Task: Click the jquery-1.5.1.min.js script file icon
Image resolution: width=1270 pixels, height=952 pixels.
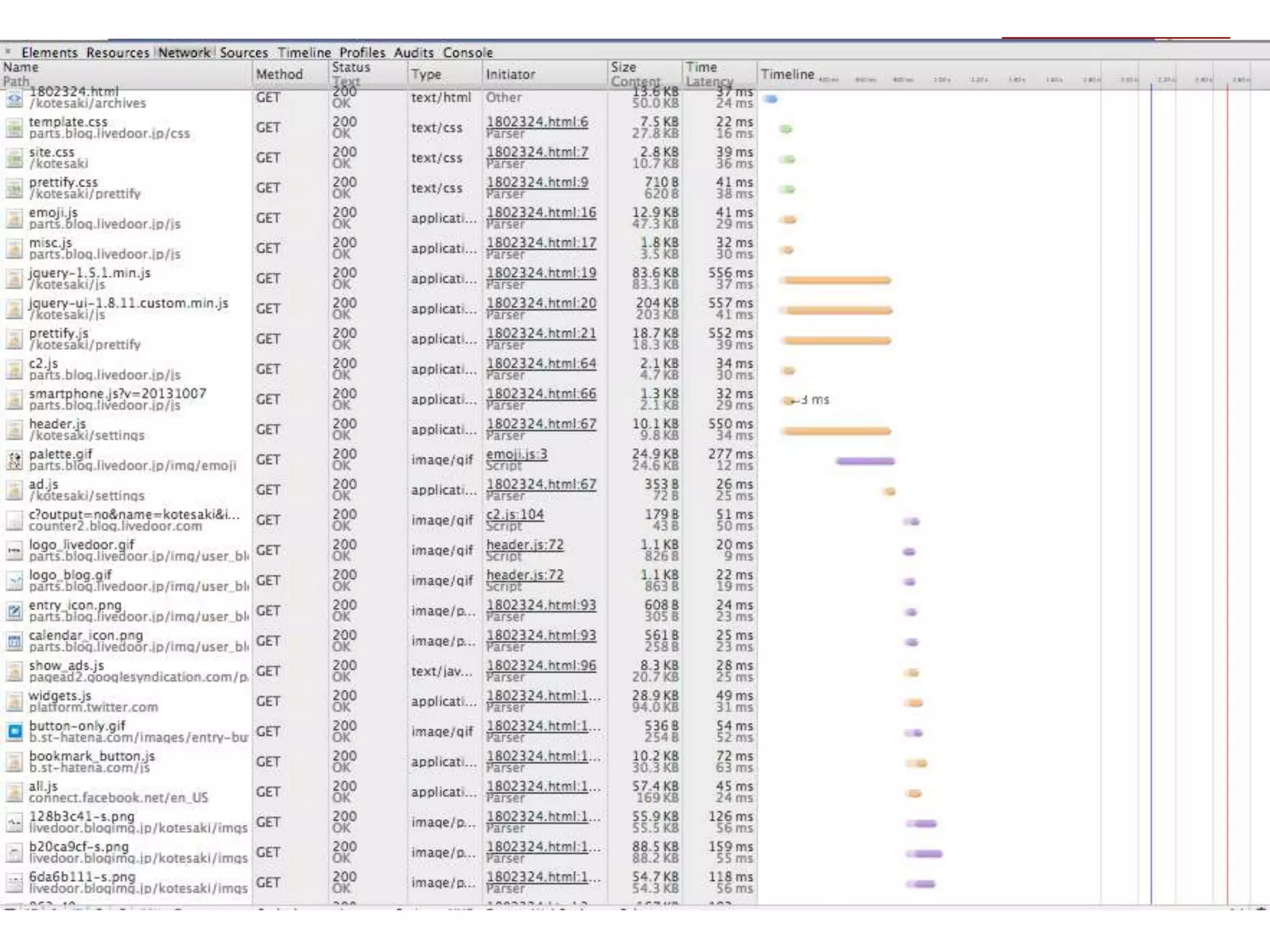Action: [x=14, y=279]
